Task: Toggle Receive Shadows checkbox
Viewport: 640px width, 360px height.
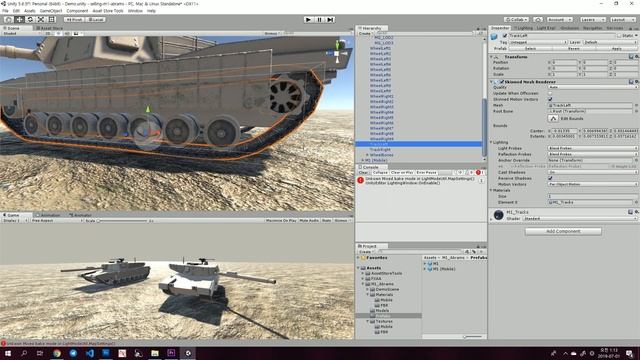Action: pos(550,178)
